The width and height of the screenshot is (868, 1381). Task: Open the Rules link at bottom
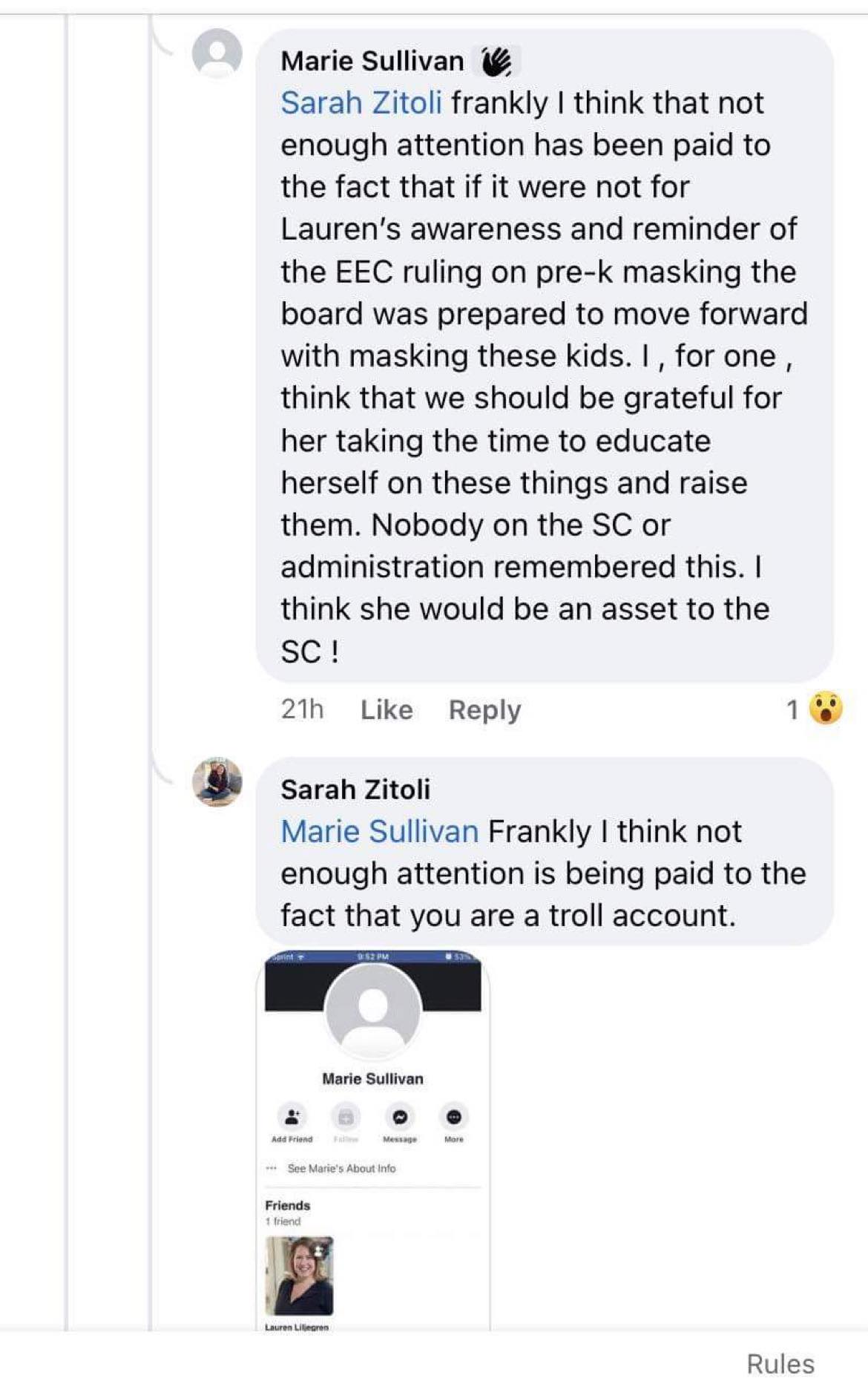pos(780,1364)
